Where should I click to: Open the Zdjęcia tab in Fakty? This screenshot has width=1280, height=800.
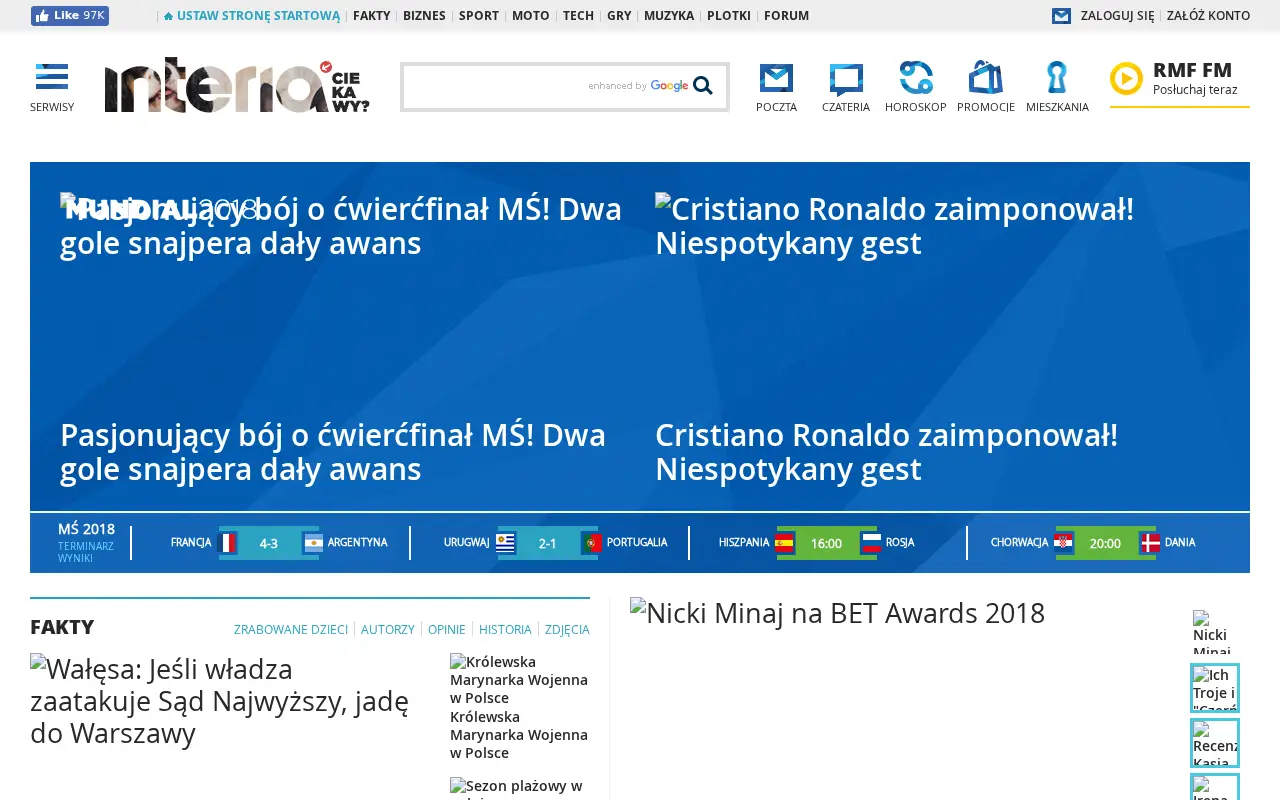click(567, 629)
